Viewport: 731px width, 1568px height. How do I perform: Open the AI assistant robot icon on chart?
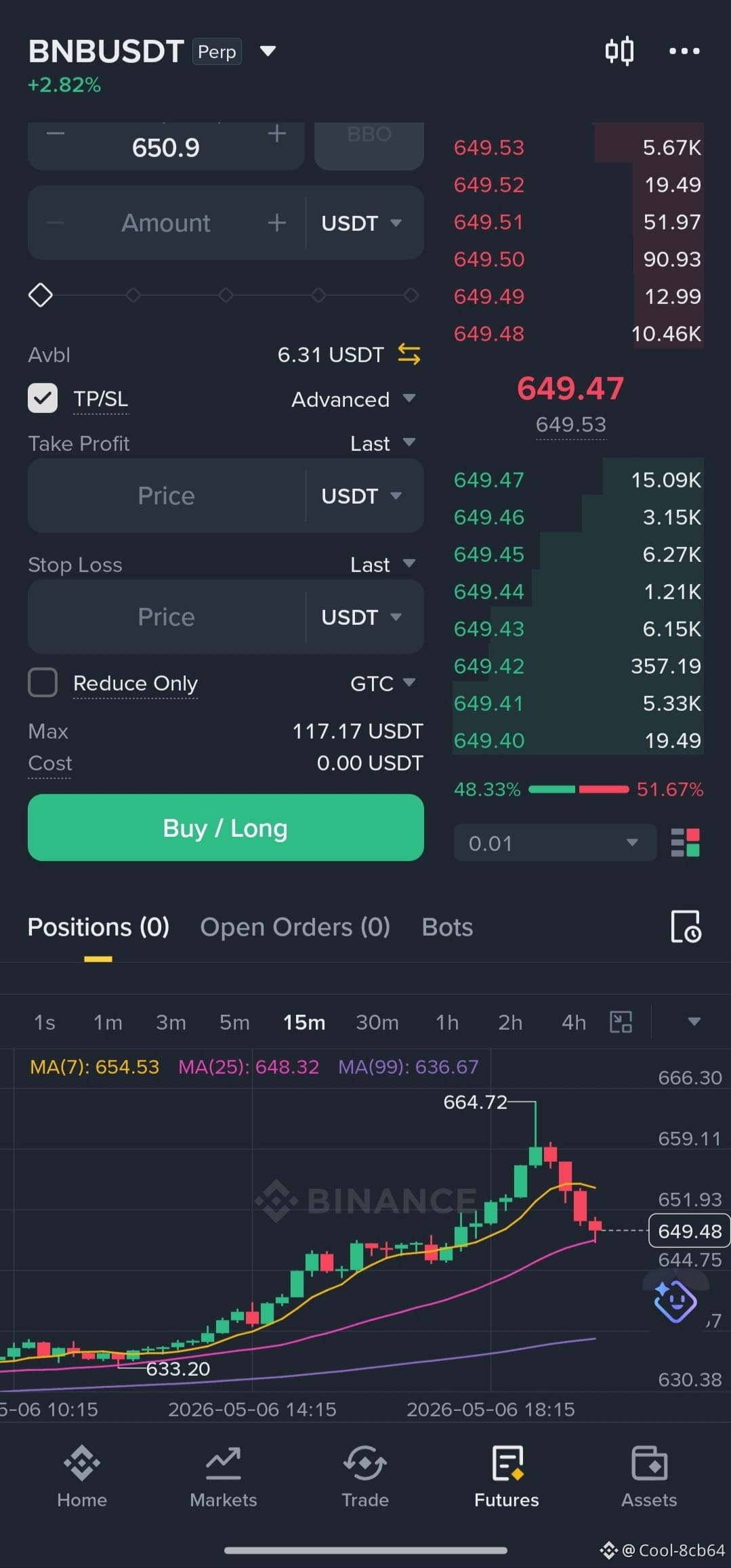675,1301
